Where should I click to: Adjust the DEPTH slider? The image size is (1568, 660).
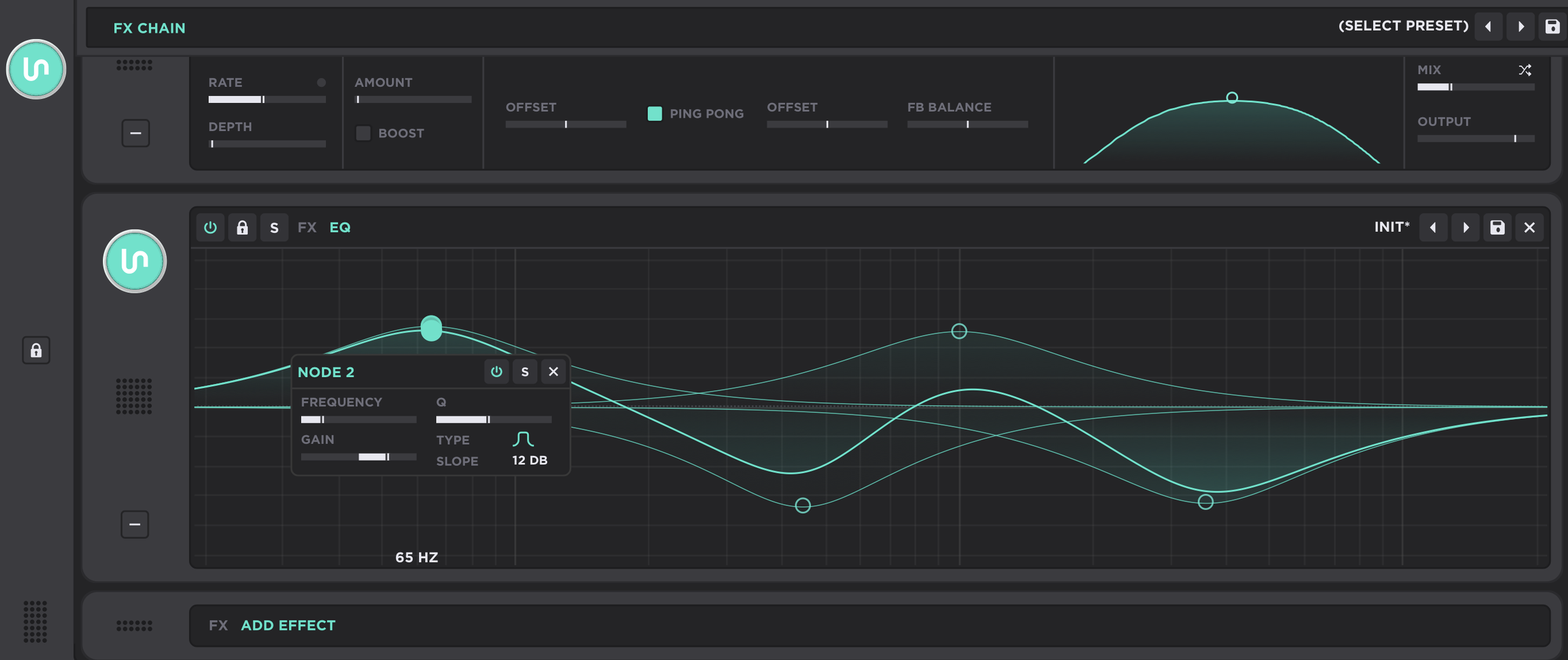pos(267,144)
